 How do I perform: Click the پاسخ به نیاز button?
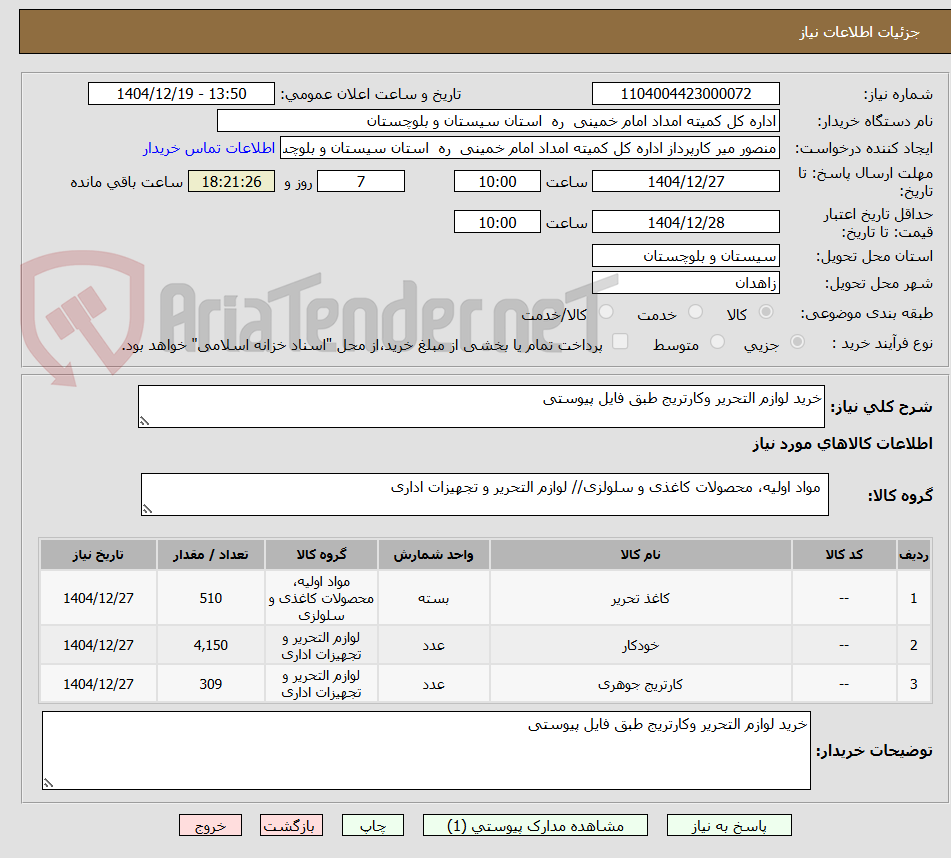(x=729, y=825)
